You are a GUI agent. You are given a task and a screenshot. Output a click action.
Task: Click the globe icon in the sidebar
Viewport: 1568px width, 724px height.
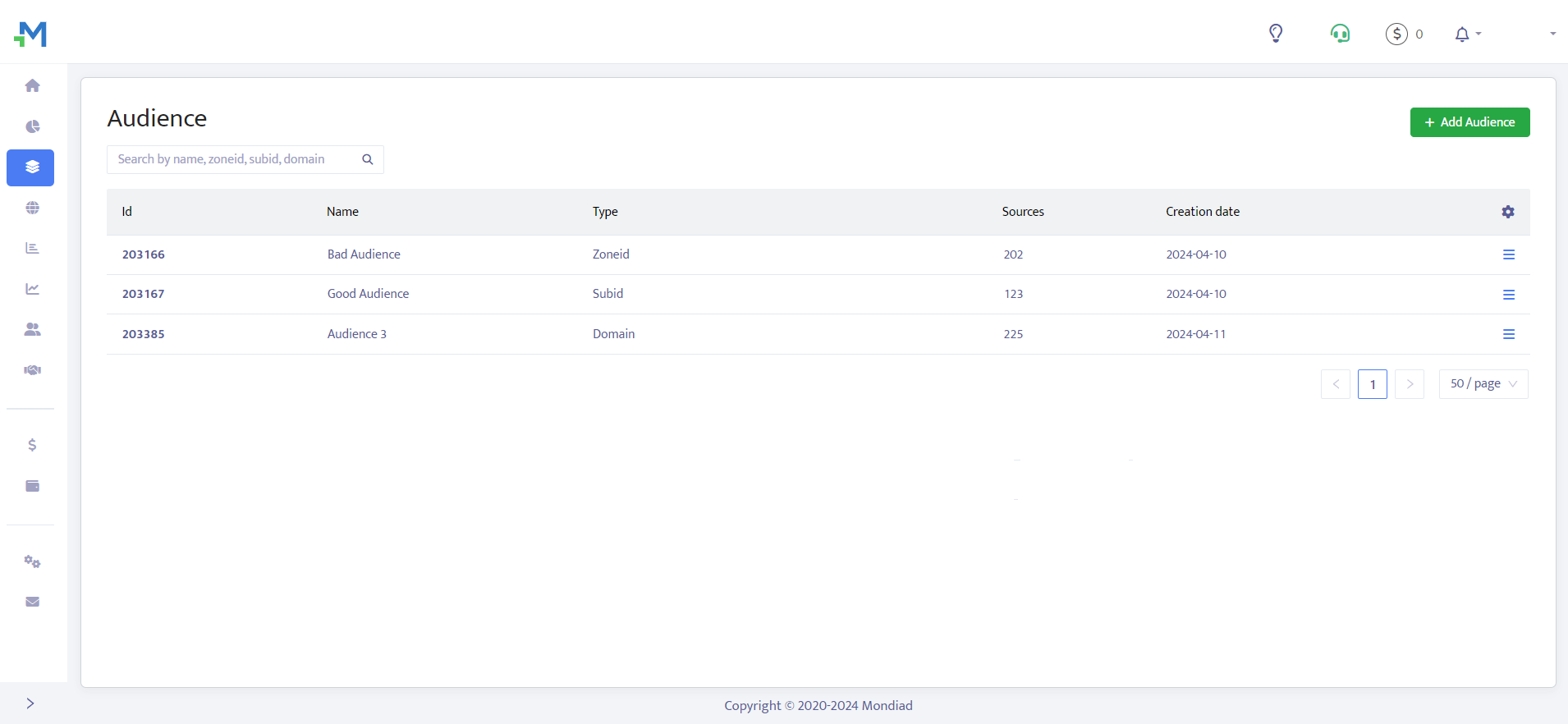click(x=32, y=208)
